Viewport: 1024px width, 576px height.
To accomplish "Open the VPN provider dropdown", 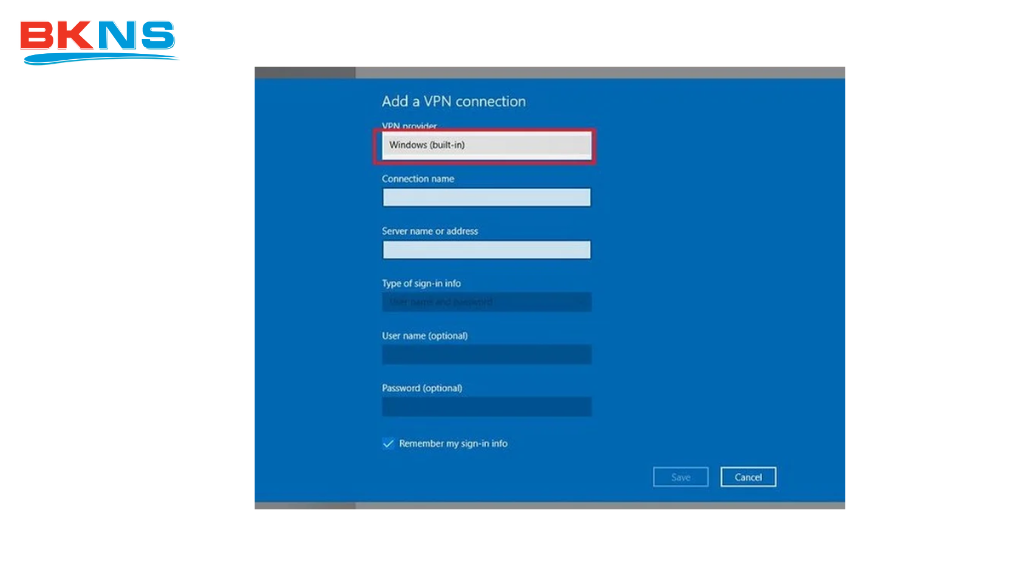I will (x=486, y=145).
